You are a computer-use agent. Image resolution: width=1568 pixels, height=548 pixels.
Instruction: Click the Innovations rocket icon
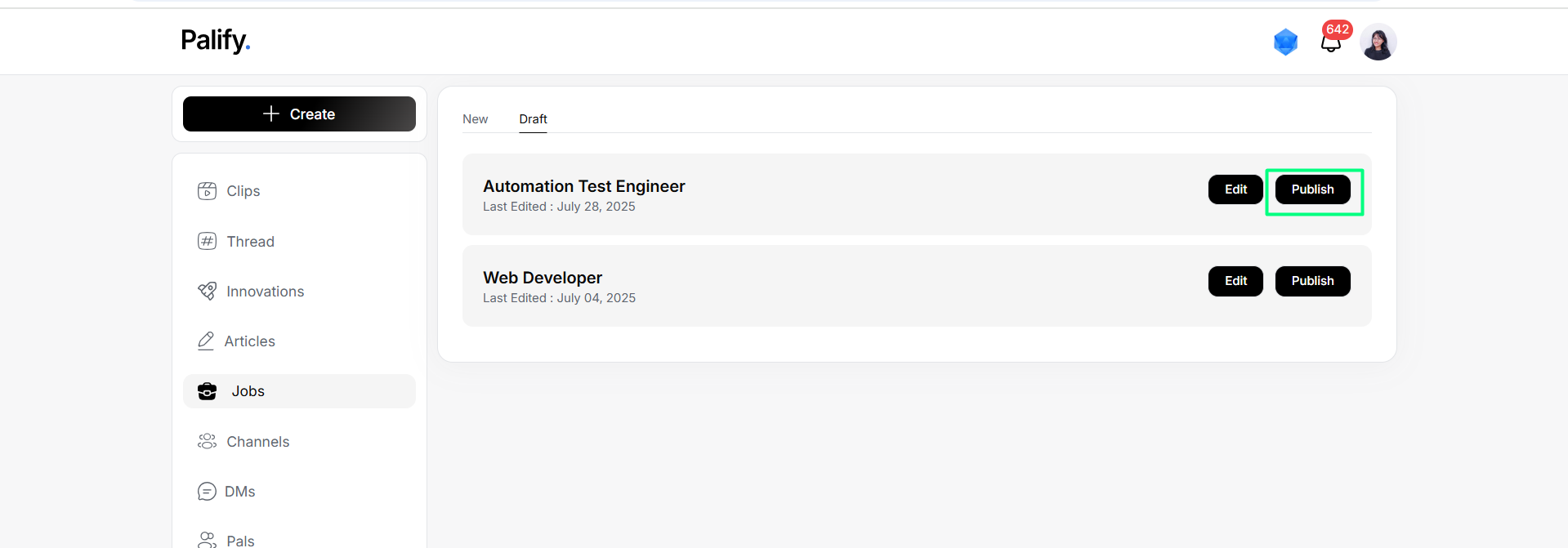tap(207, 291)
